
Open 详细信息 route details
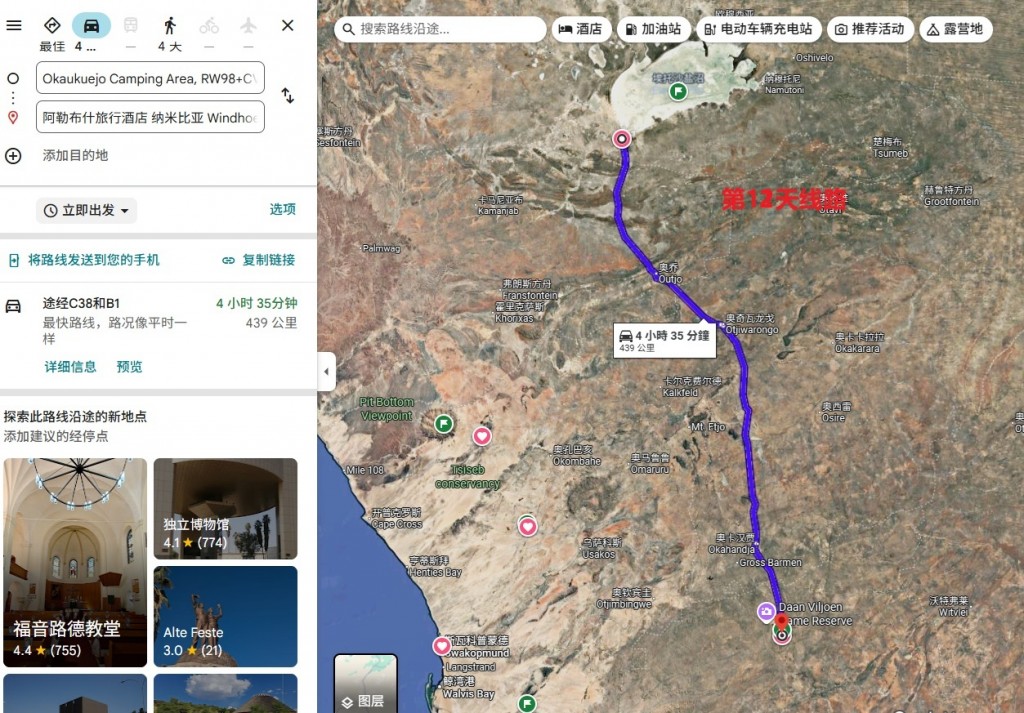click(x=70, y=367)
